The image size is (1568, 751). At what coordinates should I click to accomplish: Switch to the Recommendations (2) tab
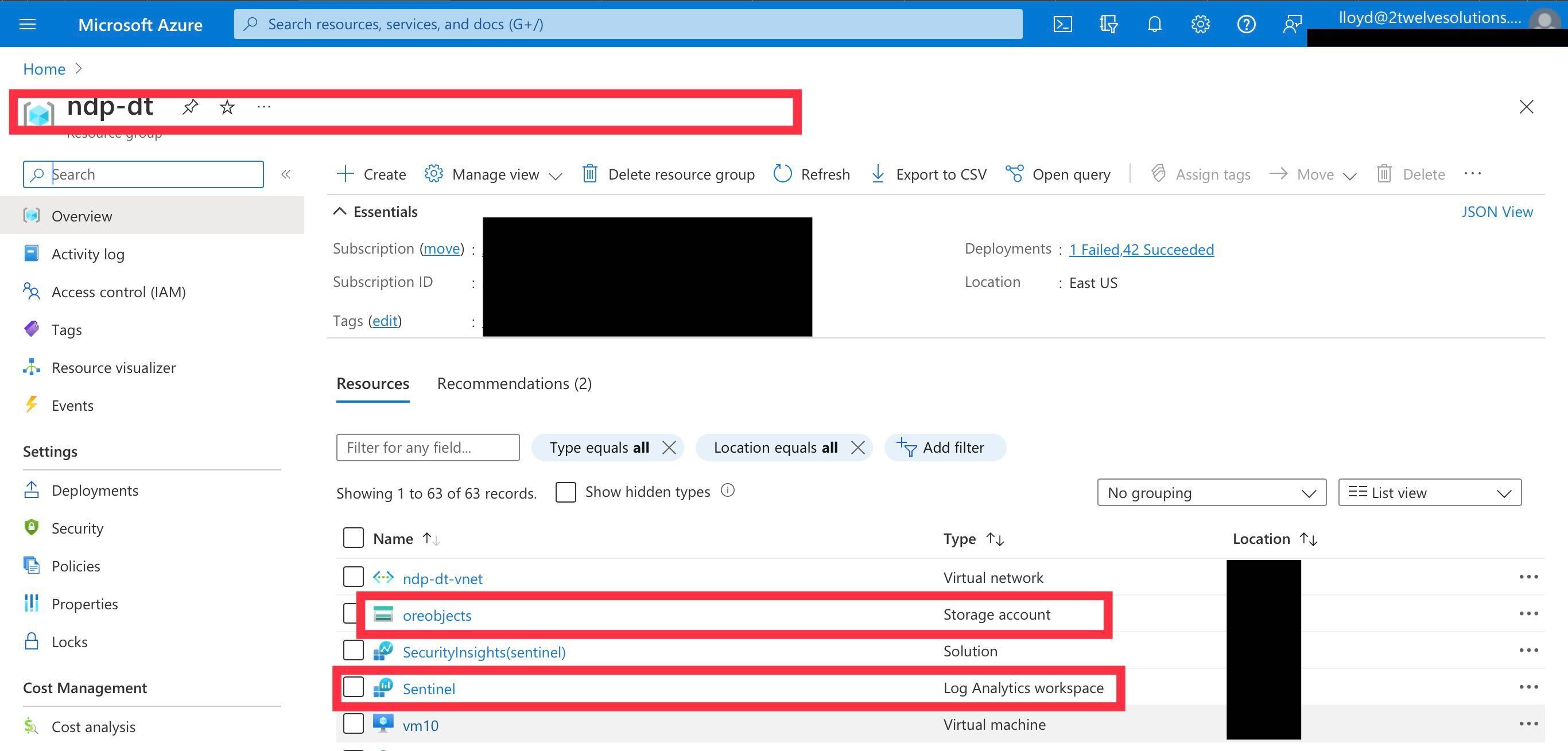click(514, 383)
